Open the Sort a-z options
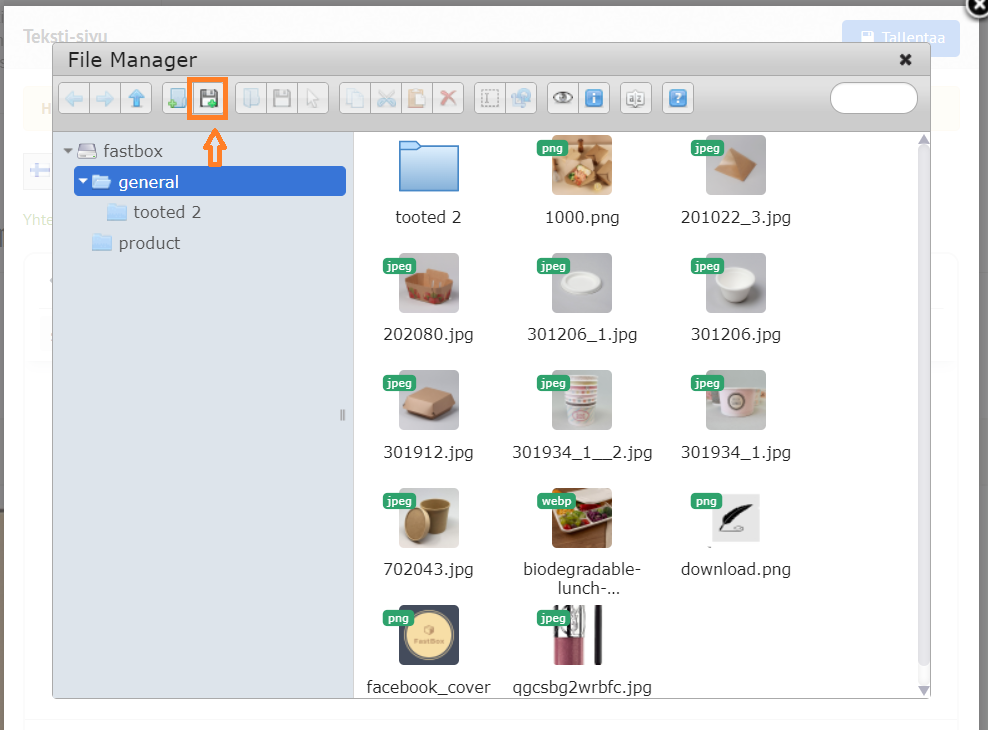 pyautogui.click(x=636, y=98)
